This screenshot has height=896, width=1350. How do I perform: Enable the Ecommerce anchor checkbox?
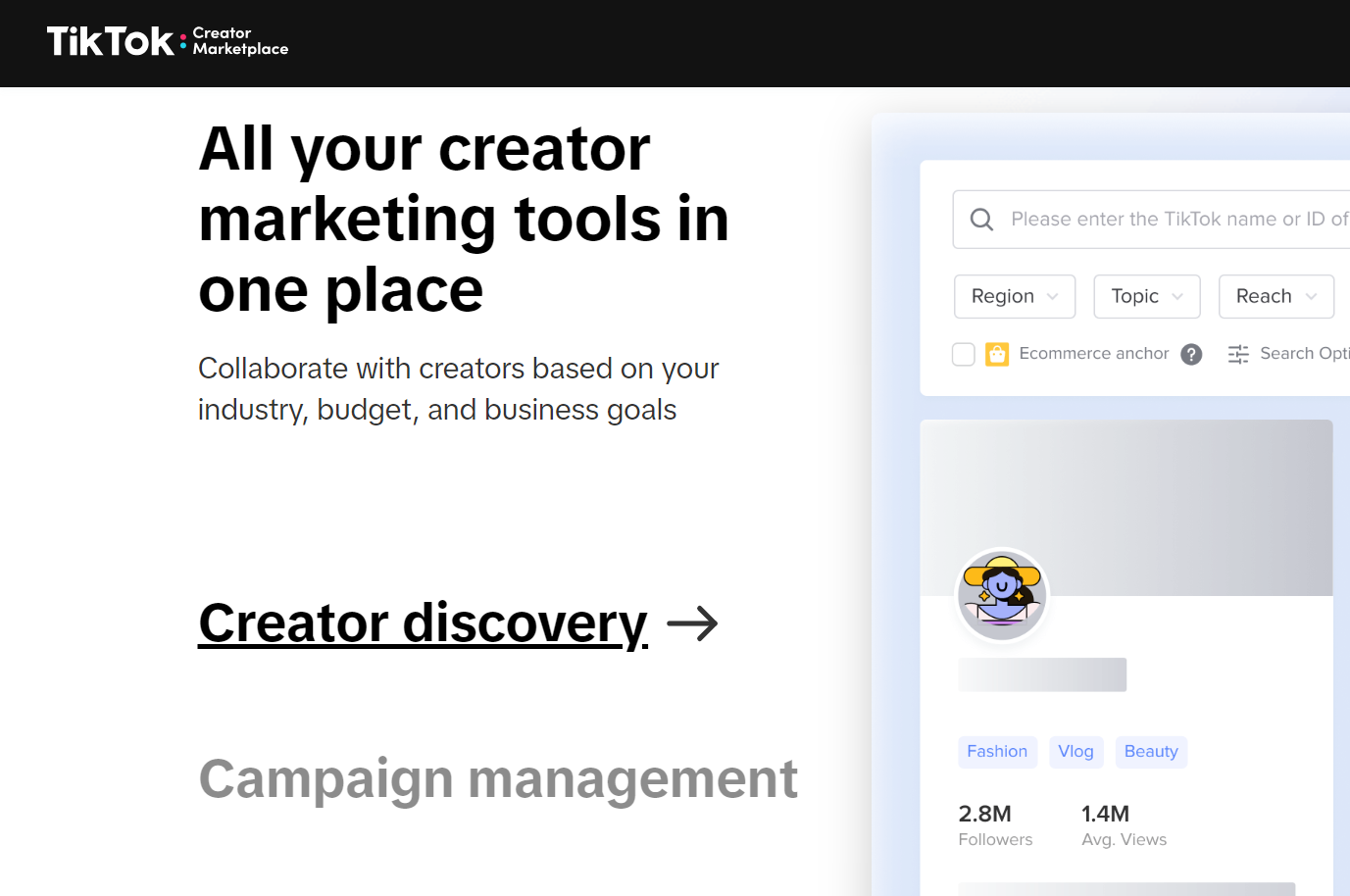tap(964, 354)
